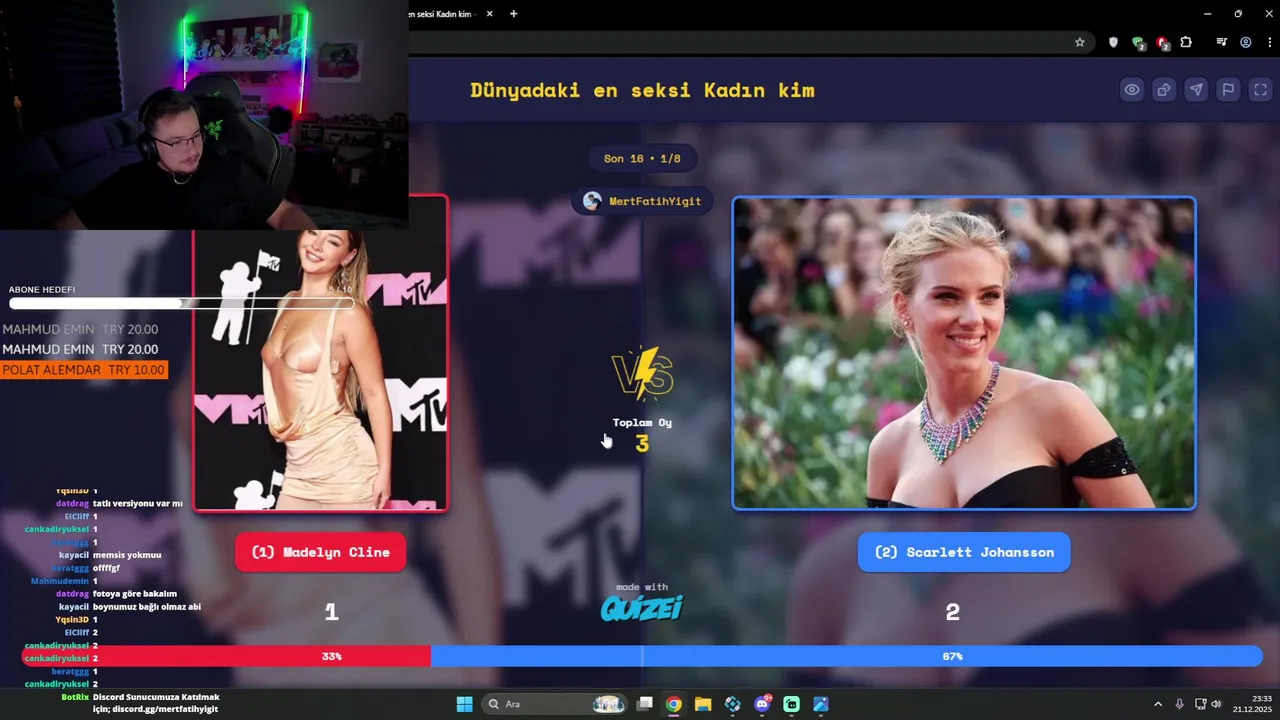Click the Madelyn Cline photo card

pyautogui.click(x=320, y=353)
